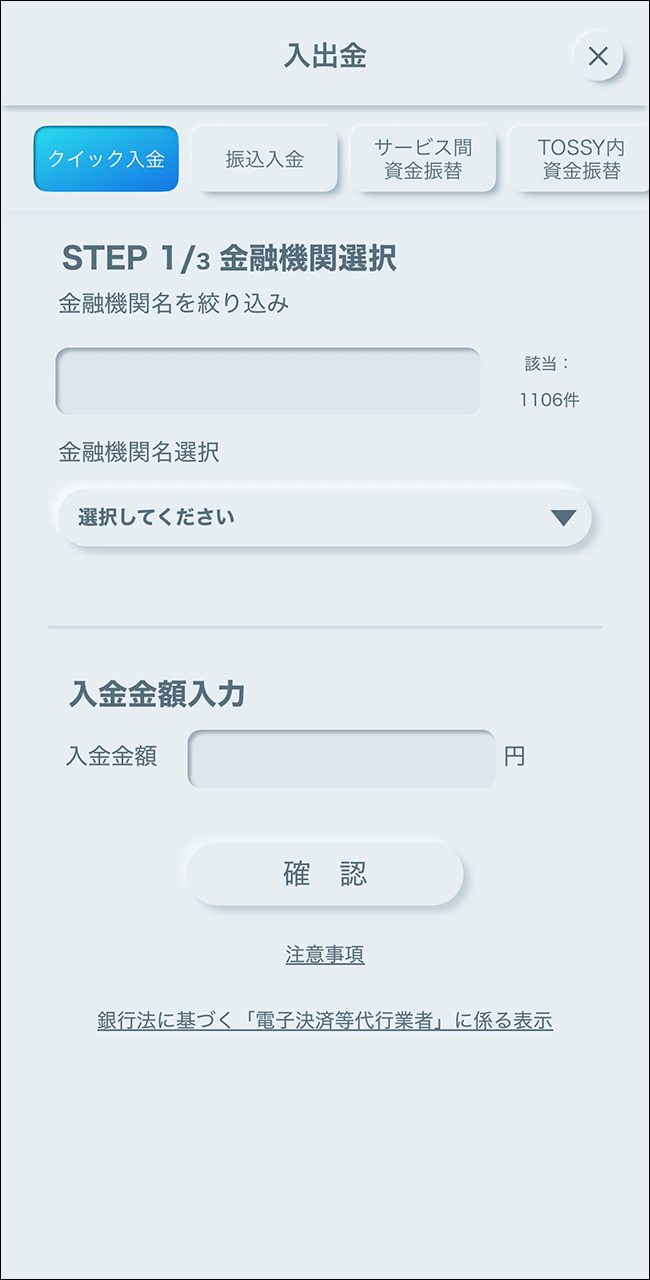Click the 円 currency unit label
Screen dimensions: 650x1280
click(514, 757)
